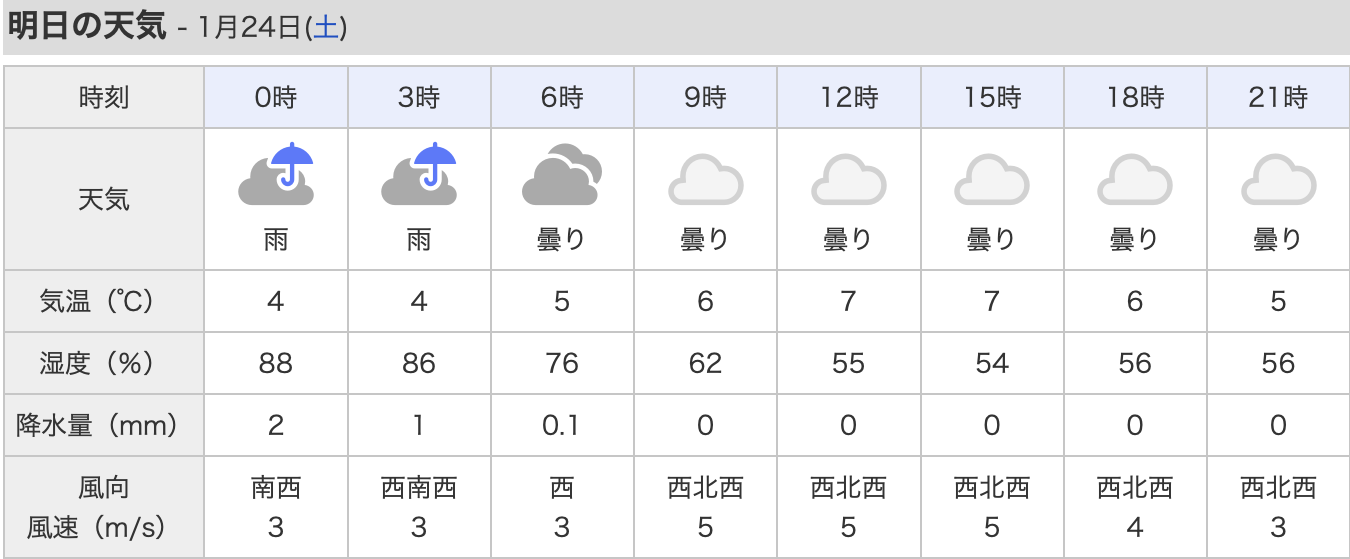Open the 土 (Saturday) link in heading

[327, 28]
